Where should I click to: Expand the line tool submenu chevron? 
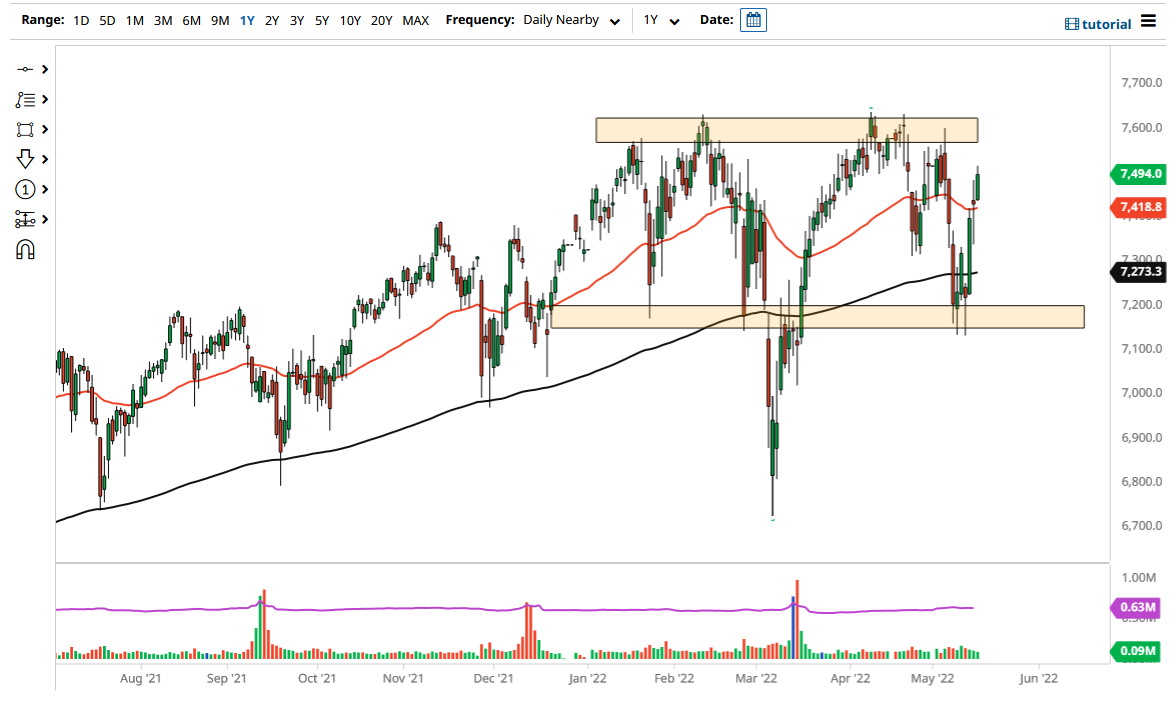(45, 69)
